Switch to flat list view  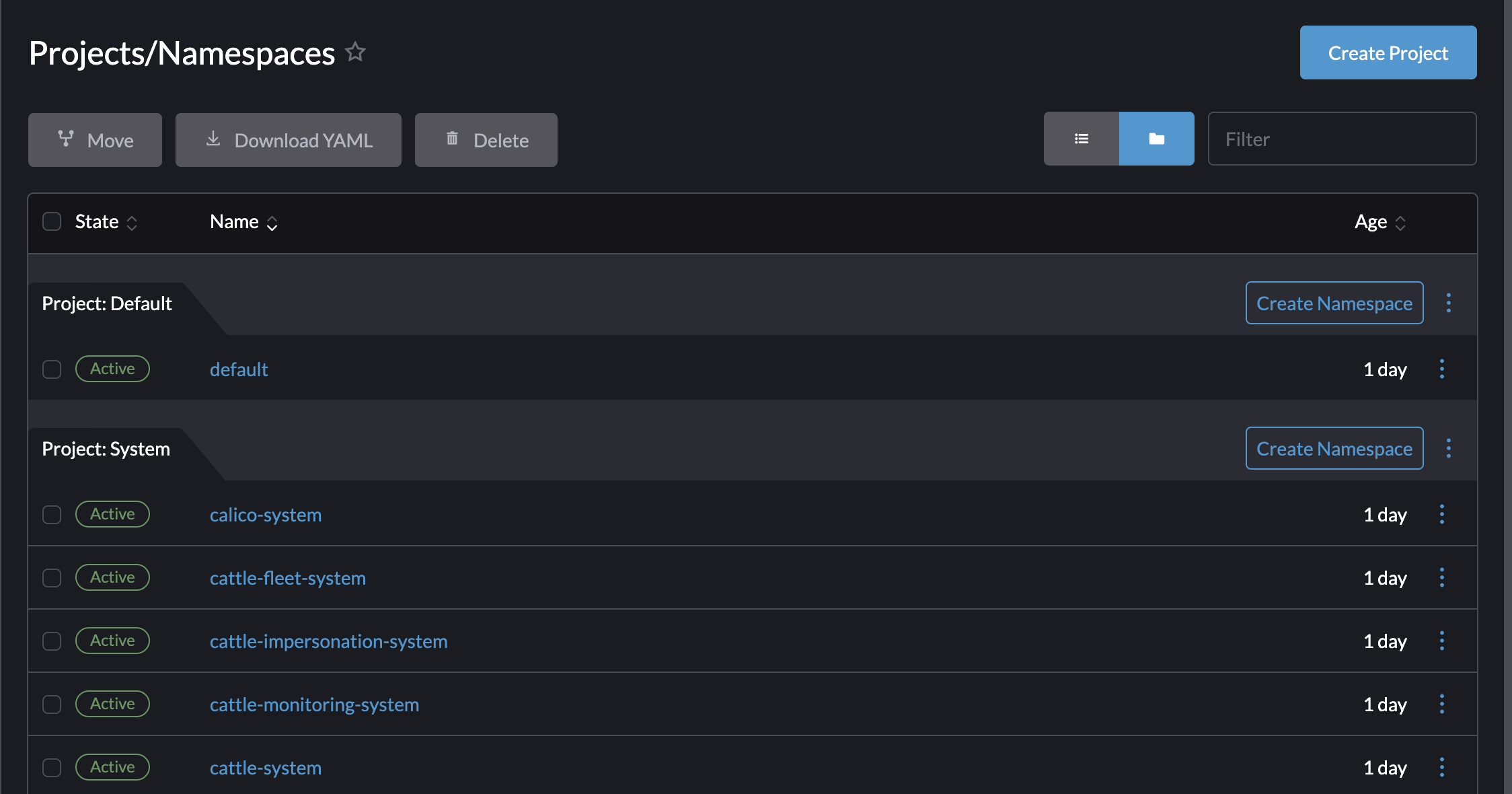[1082, 139]
